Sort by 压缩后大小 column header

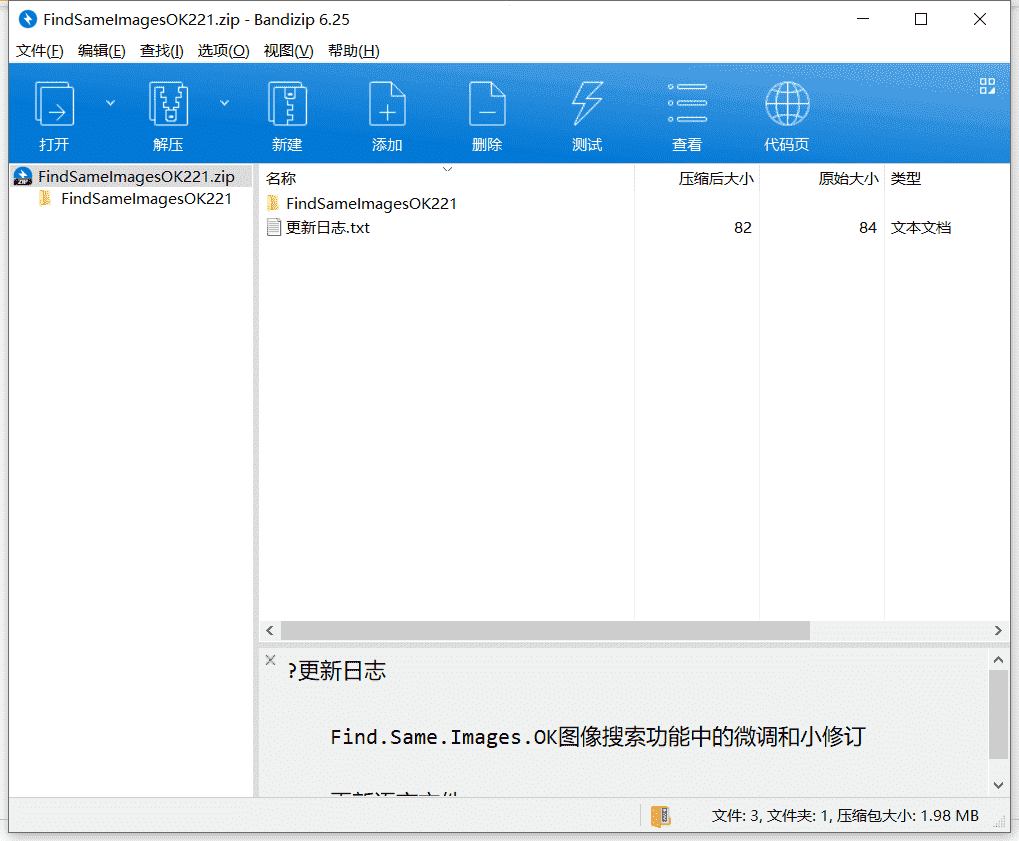716,178
